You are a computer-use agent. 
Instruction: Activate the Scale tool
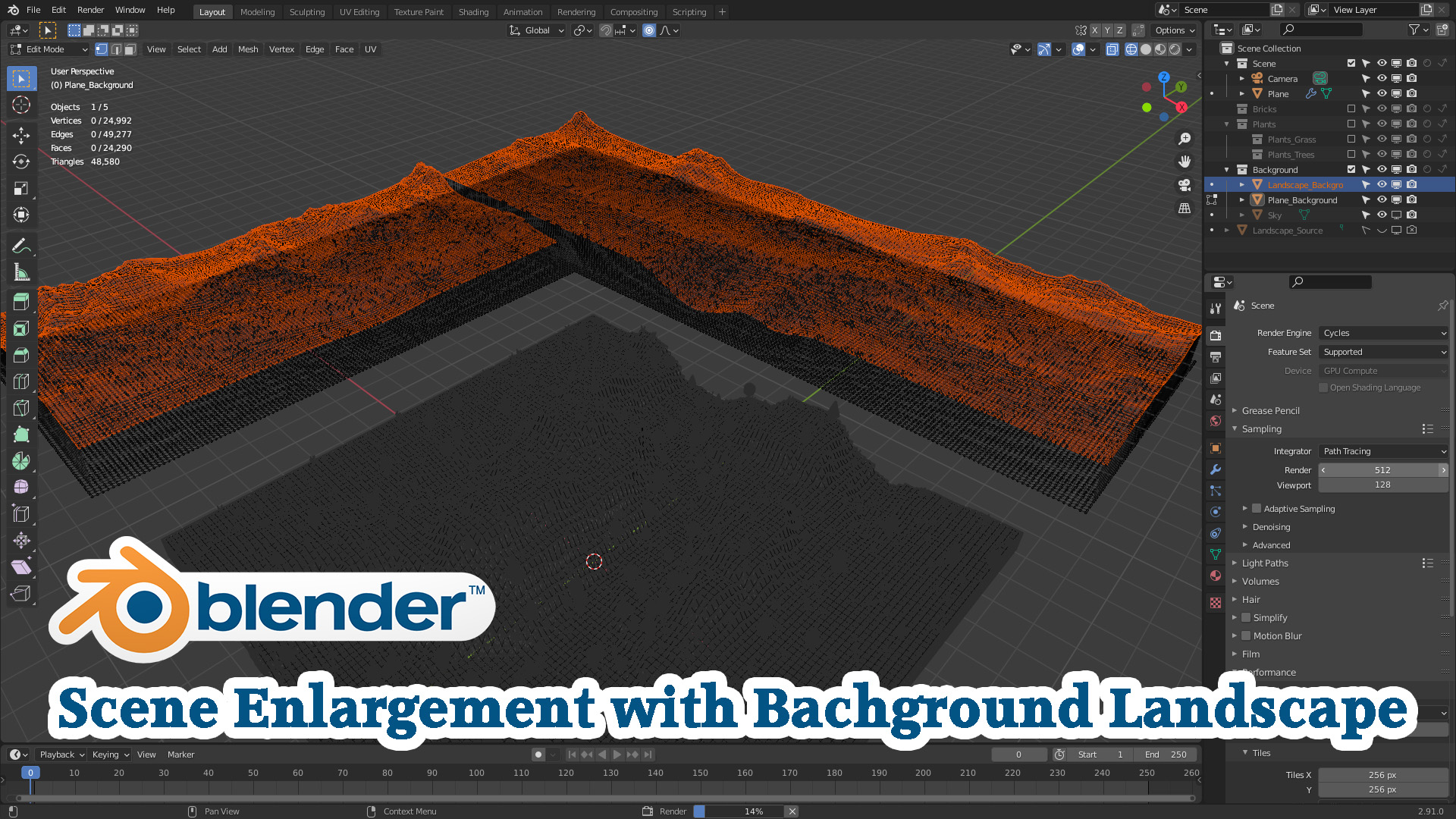click(21, 188)
